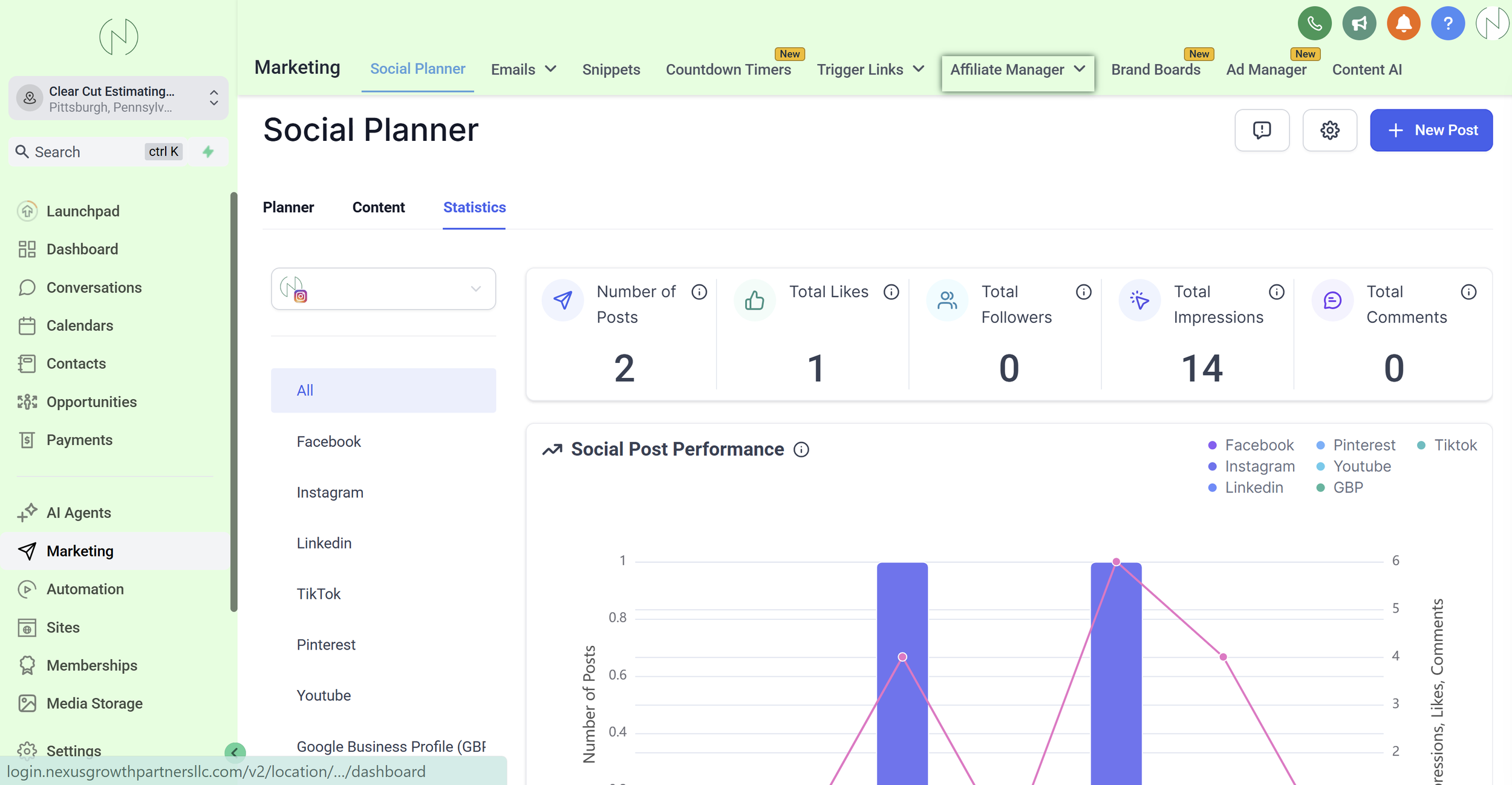Click the New Post button

(1431, 130)
